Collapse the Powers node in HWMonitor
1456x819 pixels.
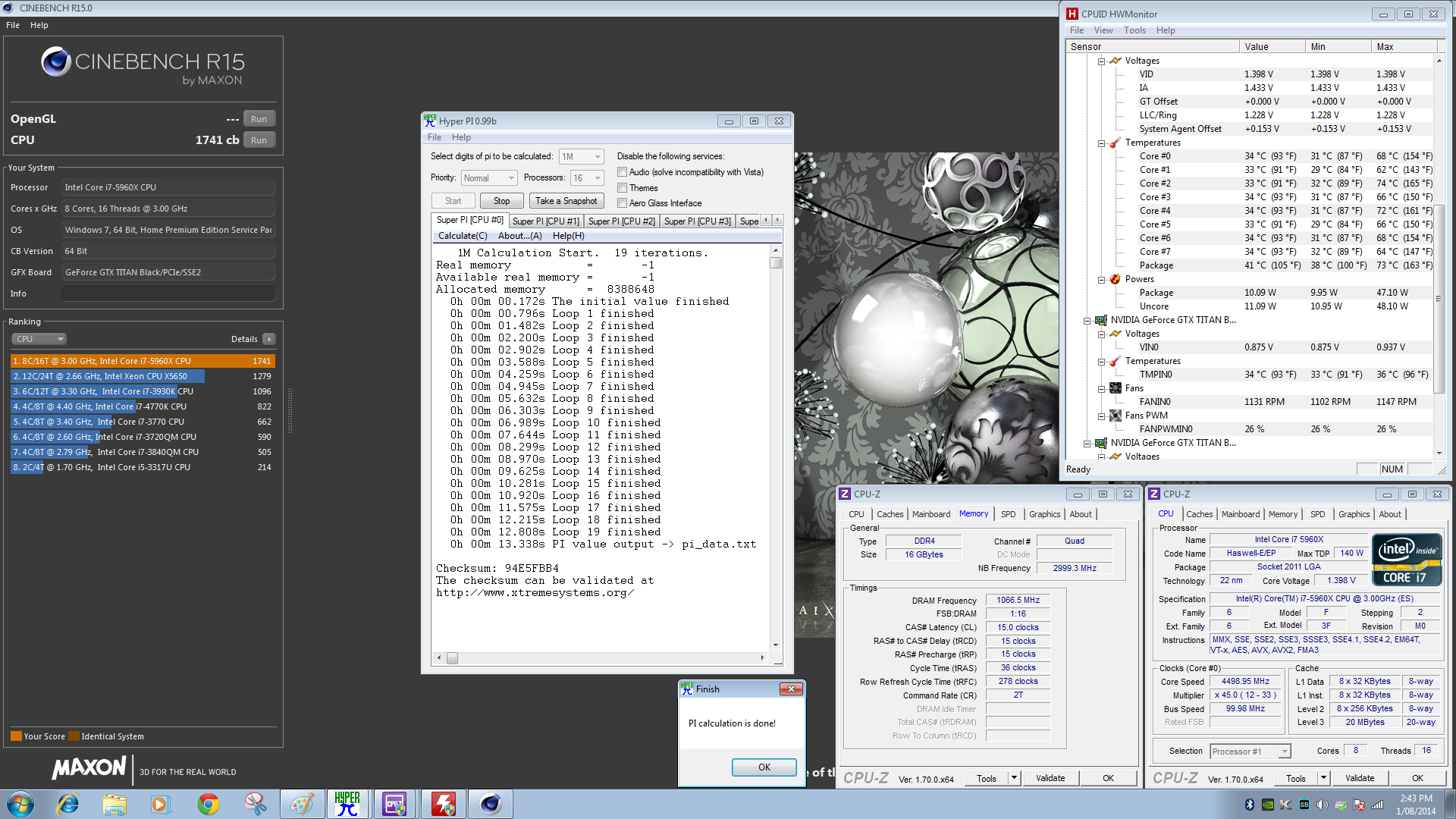point(1101,279)
